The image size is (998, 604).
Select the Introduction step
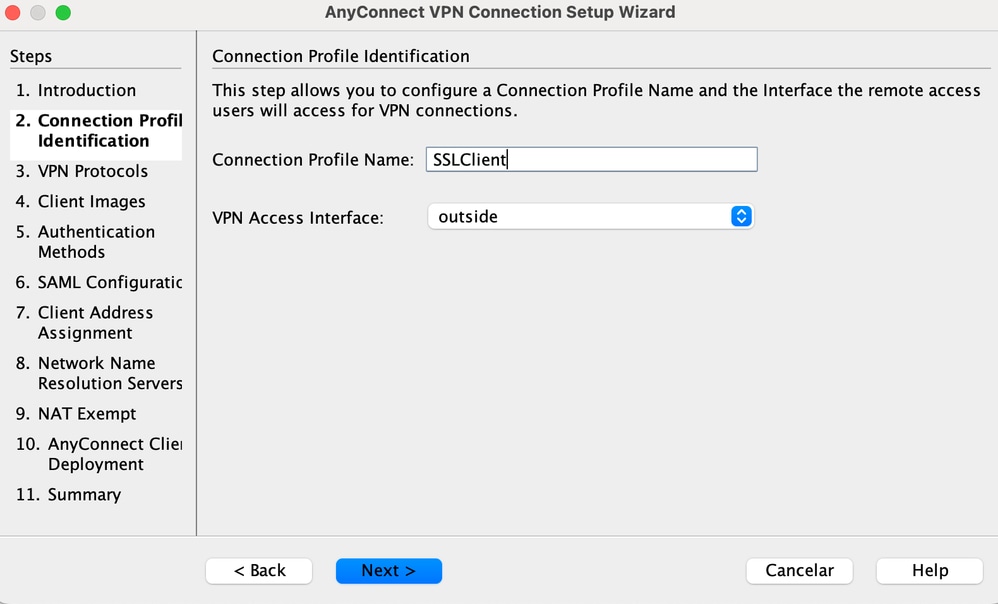click(86, 90)
